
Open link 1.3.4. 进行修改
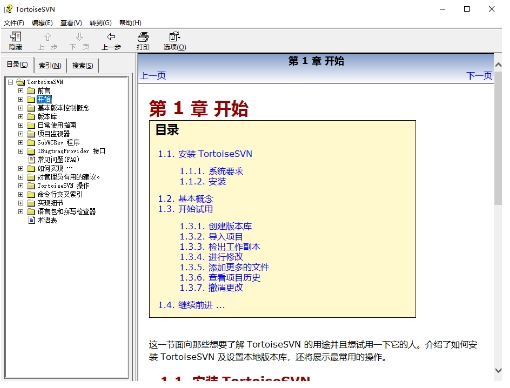pos(211,257)
